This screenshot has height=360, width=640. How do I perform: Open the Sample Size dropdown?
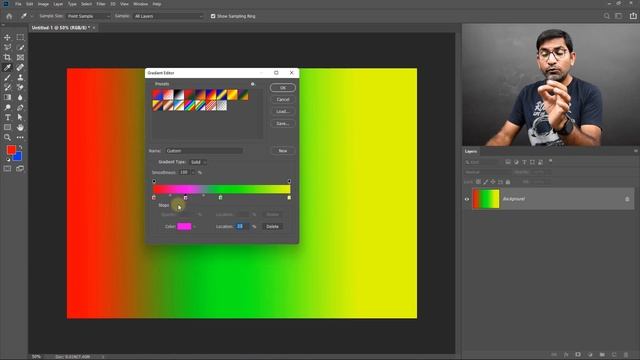point(89,16)
